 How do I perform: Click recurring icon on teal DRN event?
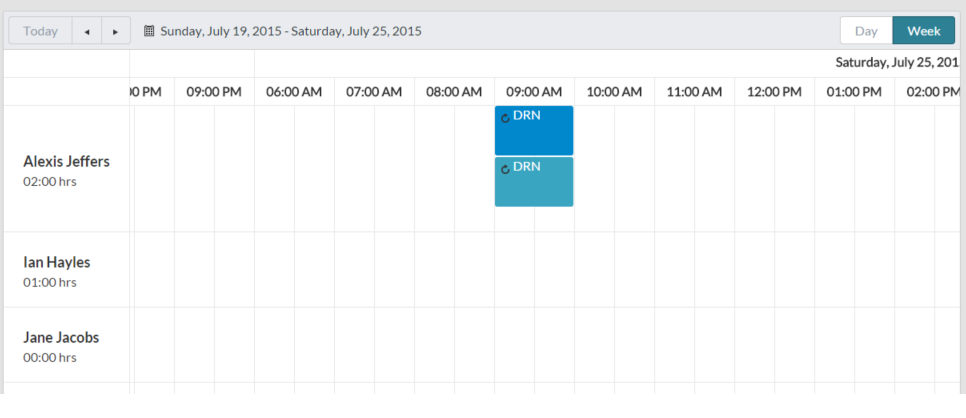[x=505, y=169]
